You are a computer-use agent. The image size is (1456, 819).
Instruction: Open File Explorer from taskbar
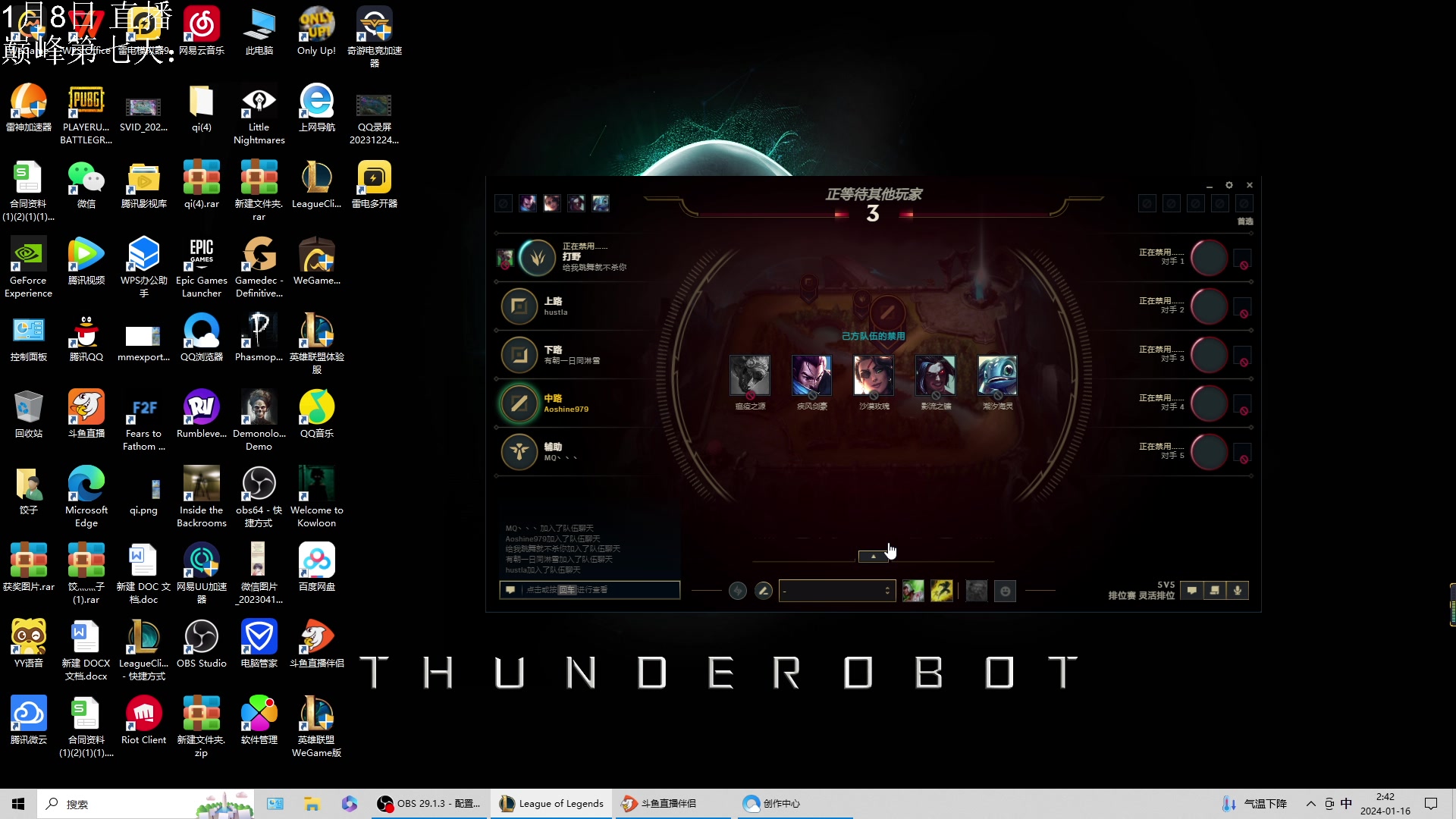click(312, 804)
